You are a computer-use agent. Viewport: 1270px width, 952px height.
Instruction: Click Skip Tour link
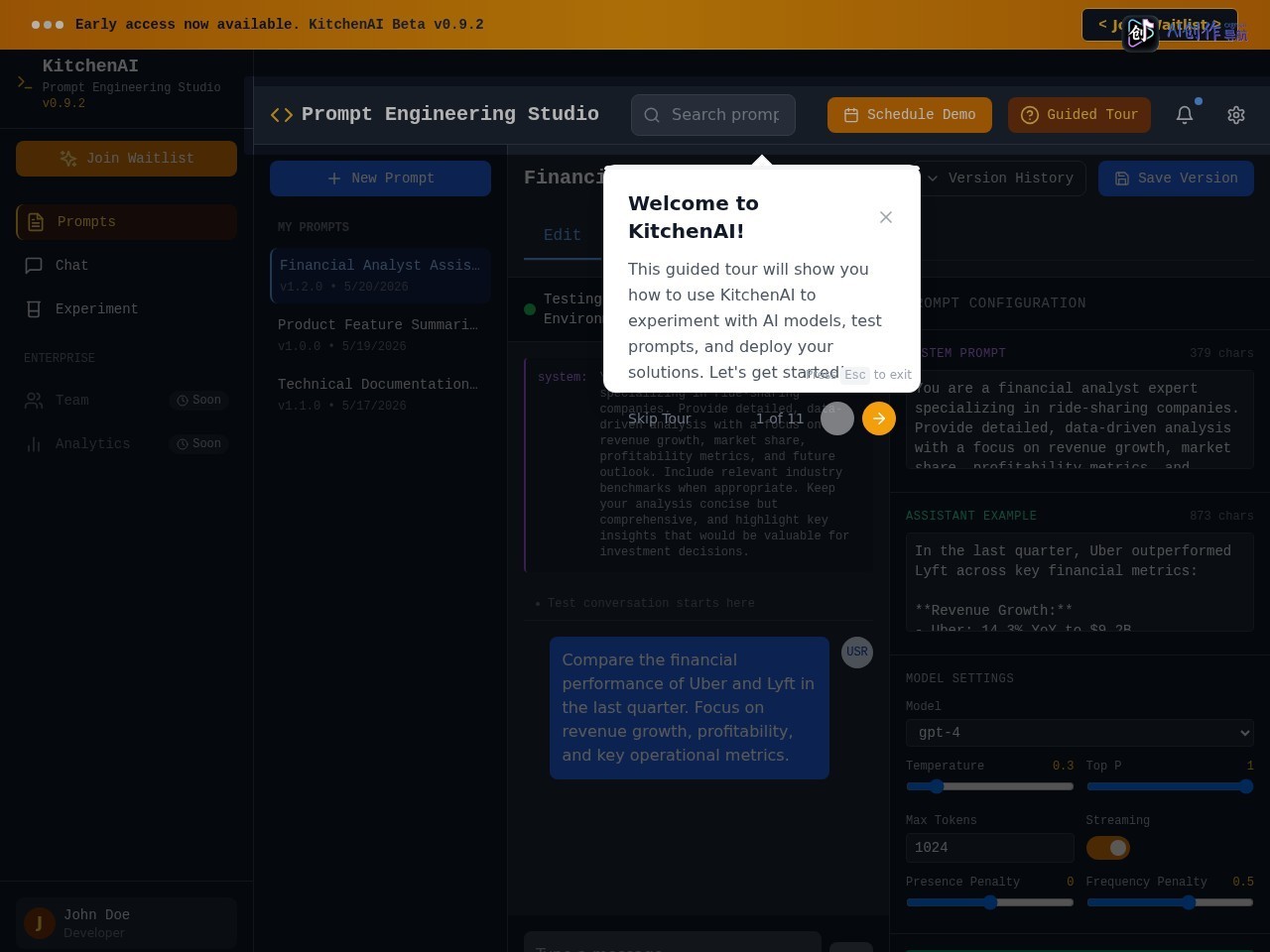click(x=660, y=418)
